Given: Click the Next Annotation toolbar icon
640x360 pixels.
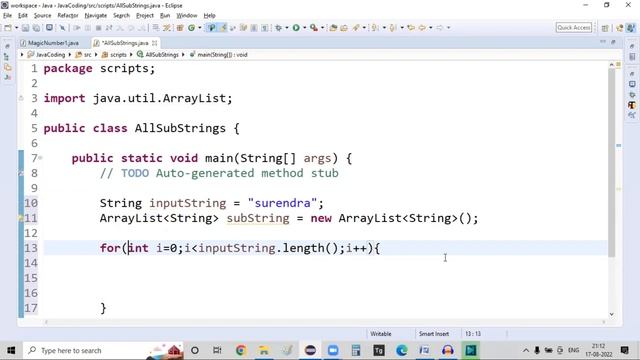Looking at the screenshot, I should point(375,28).
